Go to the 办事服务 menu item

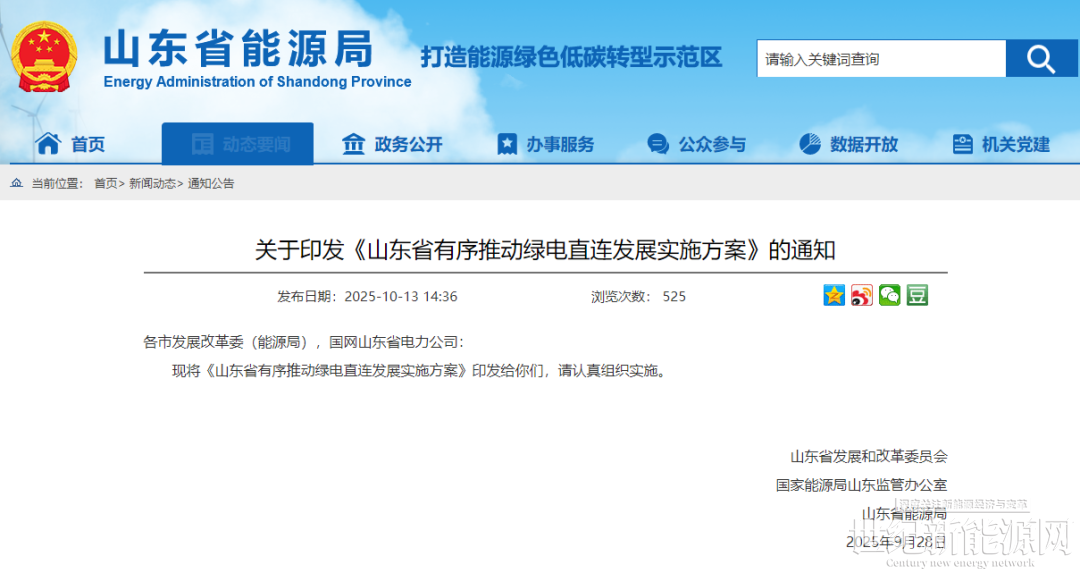(560, 144)
